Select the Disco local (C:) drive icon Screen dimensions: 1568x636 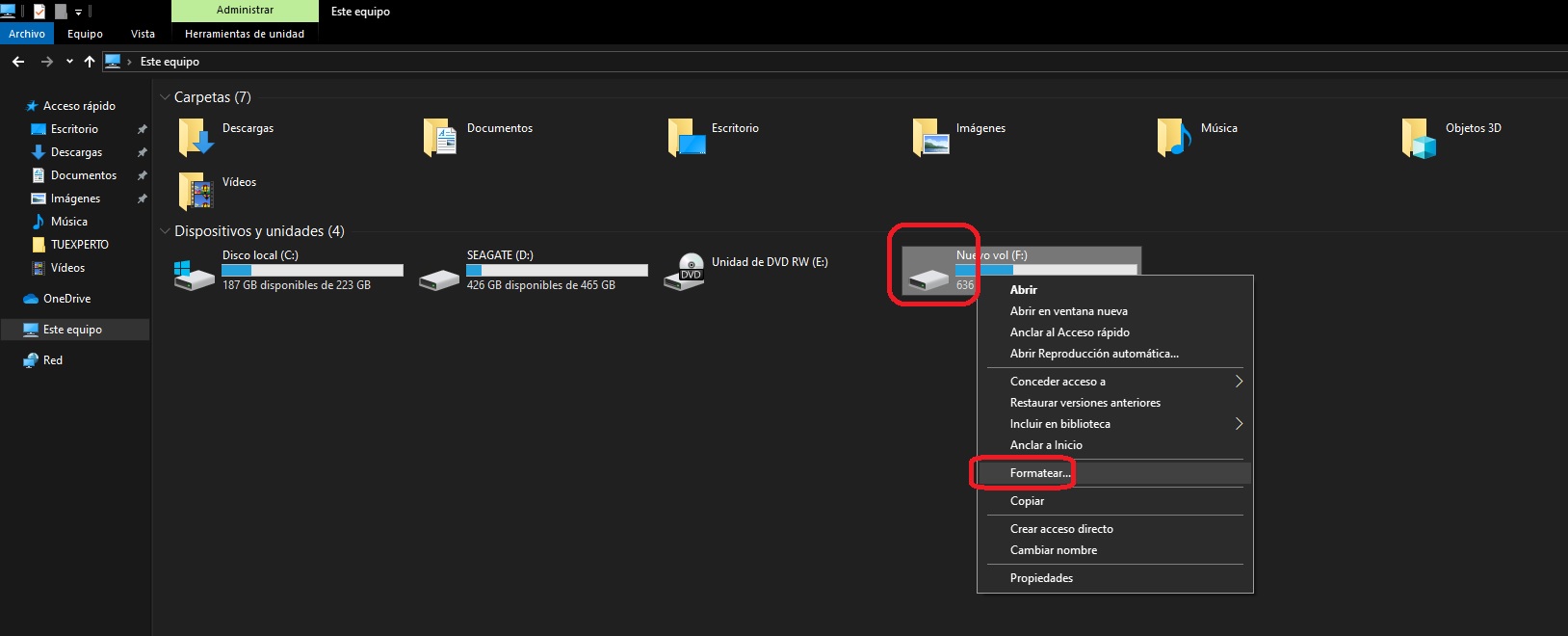[x=195, y=275]
